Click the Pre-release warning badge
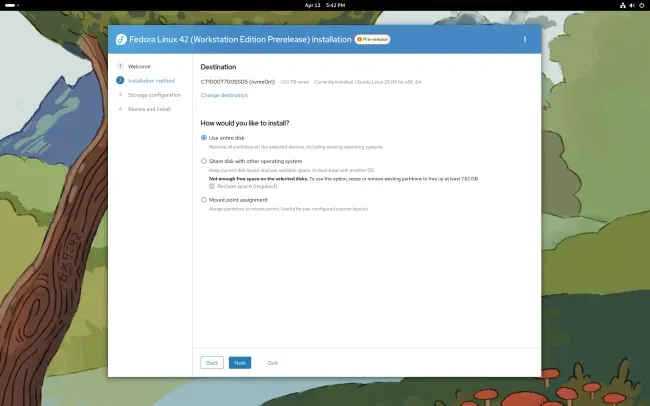The image size is (650, 406). click(372, 39)
